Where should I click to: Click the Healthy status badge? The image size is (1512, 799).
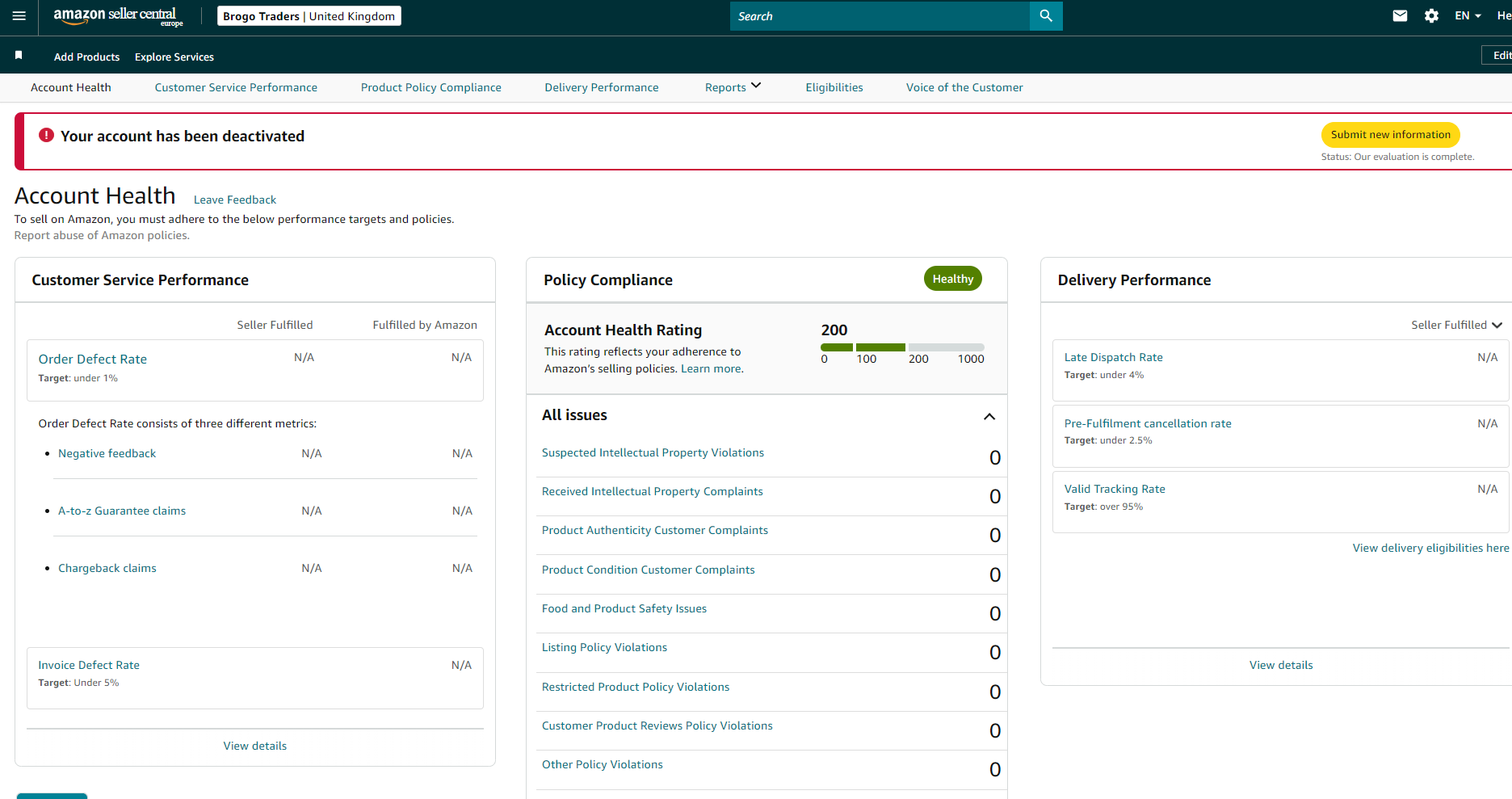coord(953,279)
